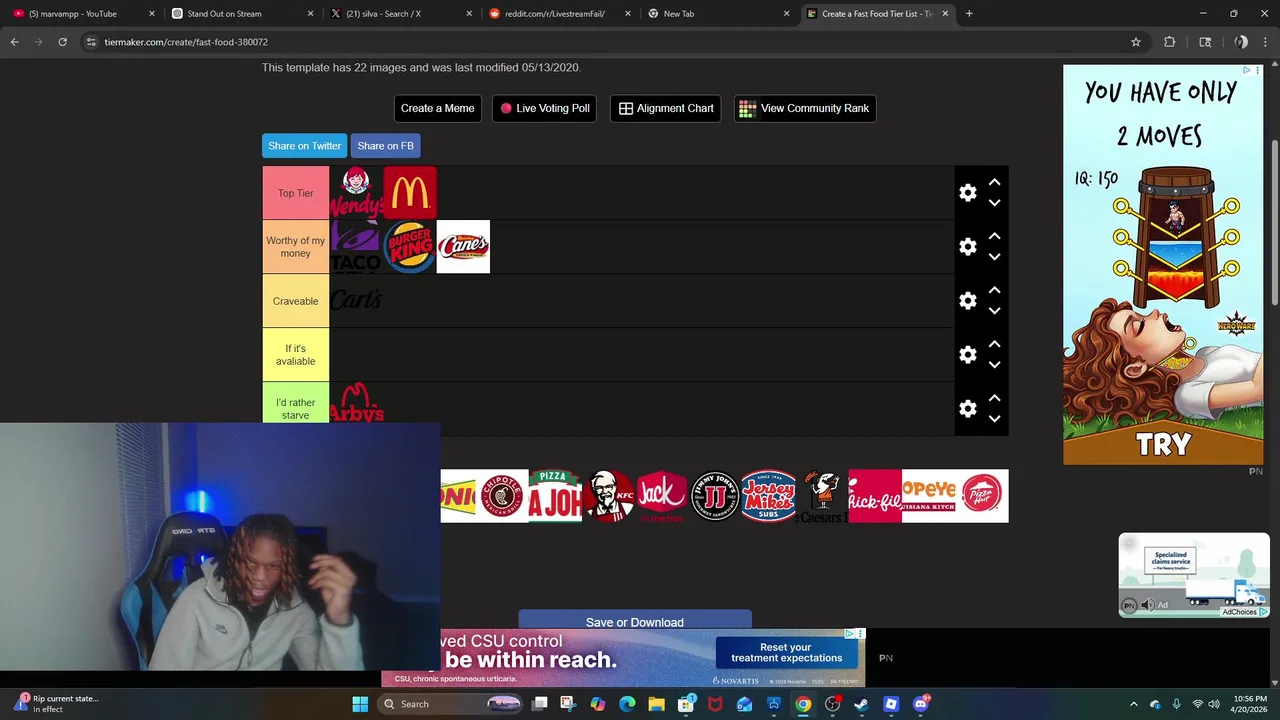Open settings gear for Worthy of my money row

(x=967, y=247)
